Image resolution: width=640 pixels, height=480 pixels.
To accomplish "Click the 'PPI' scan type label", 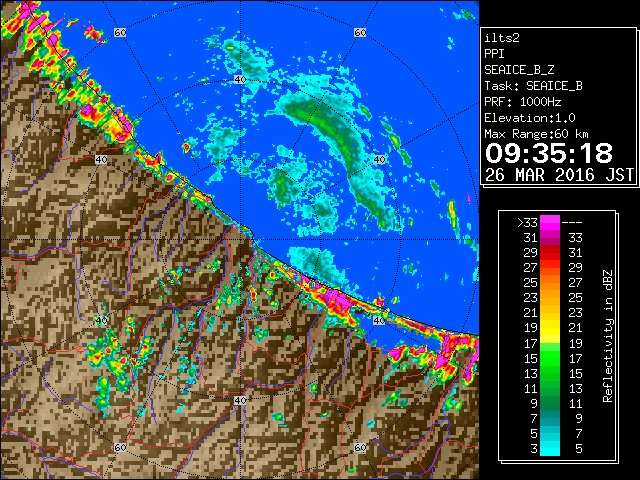I will pyautogui.click(x=494, y=54).
